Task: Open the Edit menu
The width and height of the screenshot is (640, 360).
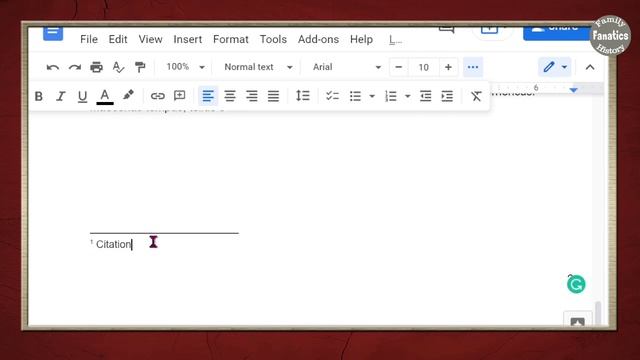Action: tap(118, 40)
